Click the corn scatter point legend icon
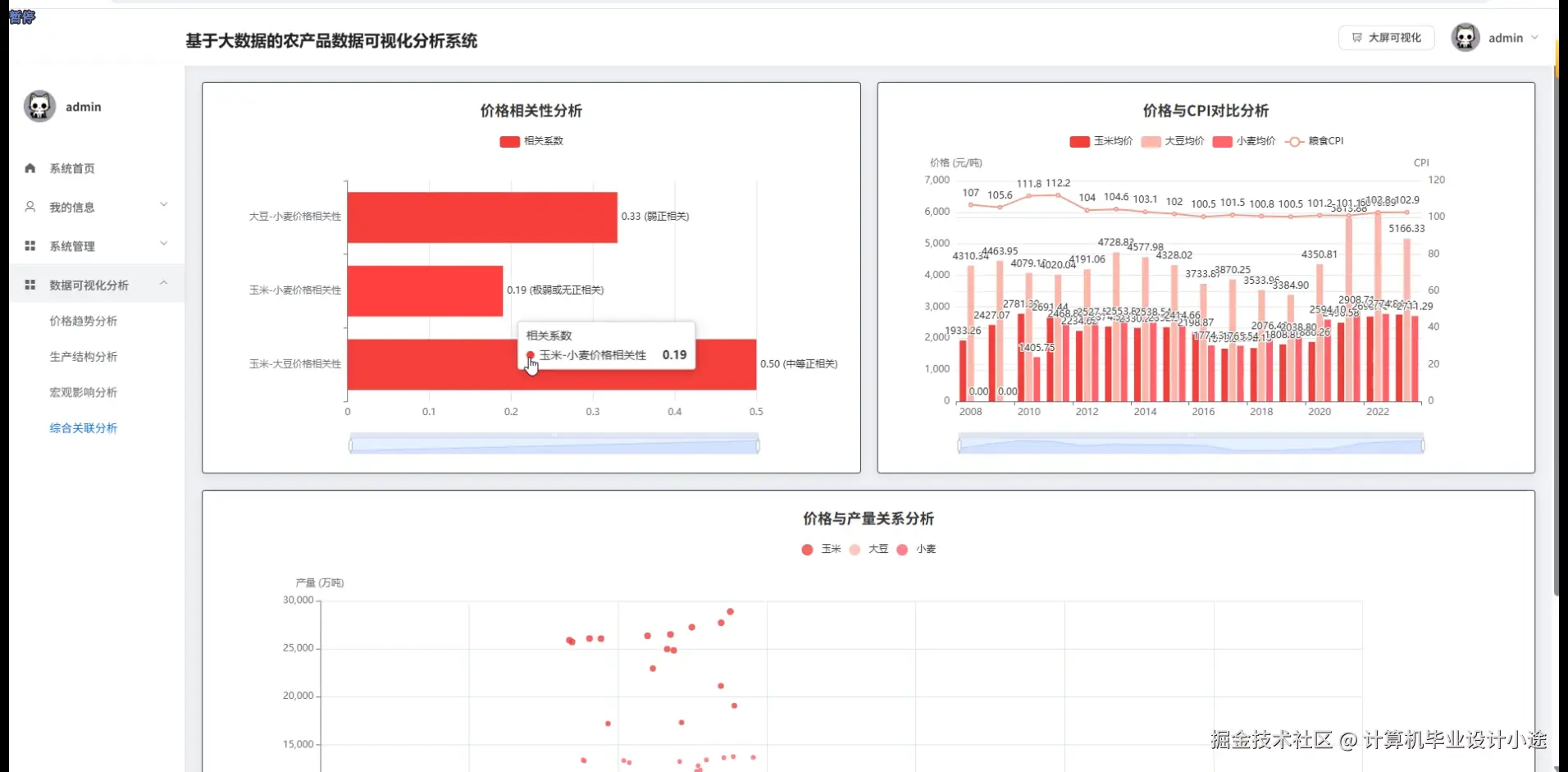Screen dimensions: 1568x772 point(806,550)
